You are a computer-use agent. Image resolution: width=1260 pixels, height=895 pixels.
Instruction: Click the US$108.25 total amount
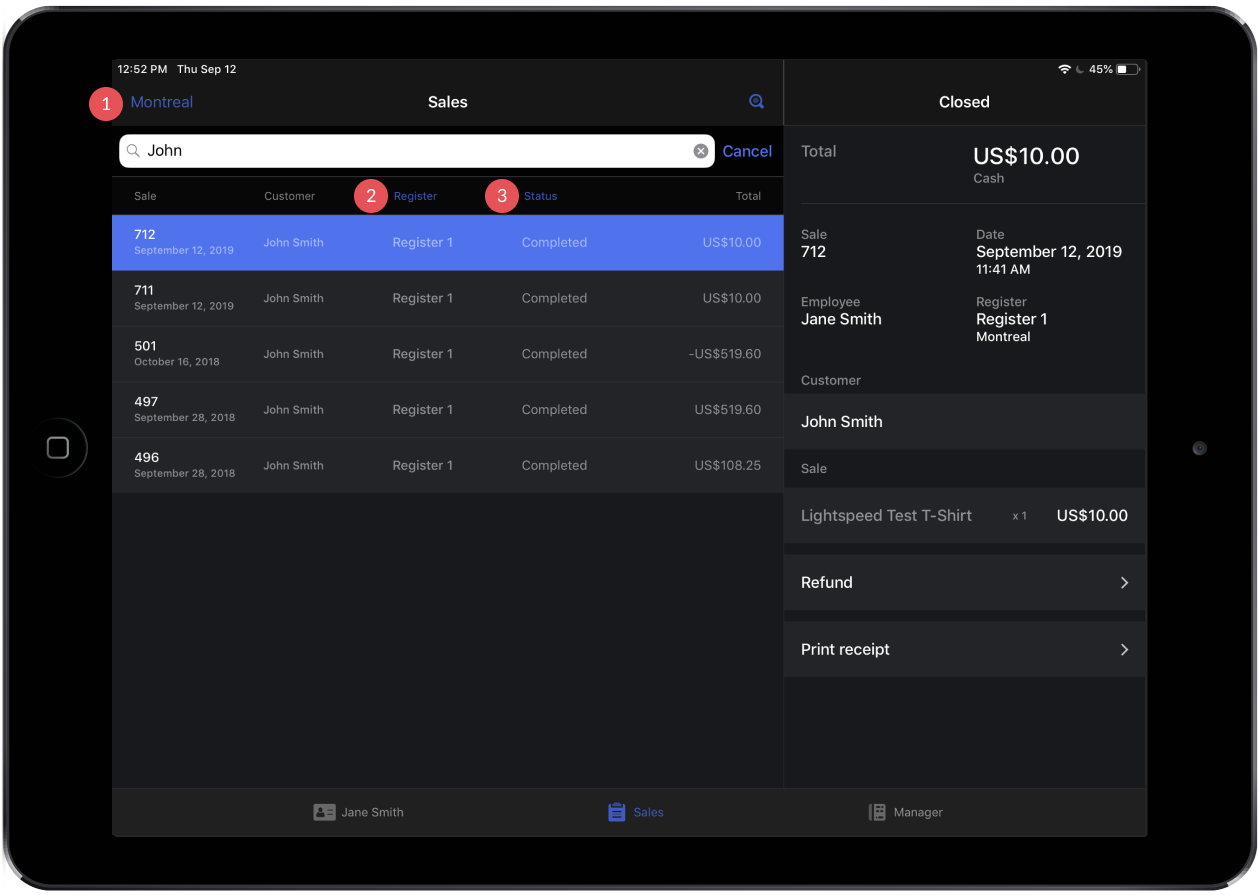[728, 465]
